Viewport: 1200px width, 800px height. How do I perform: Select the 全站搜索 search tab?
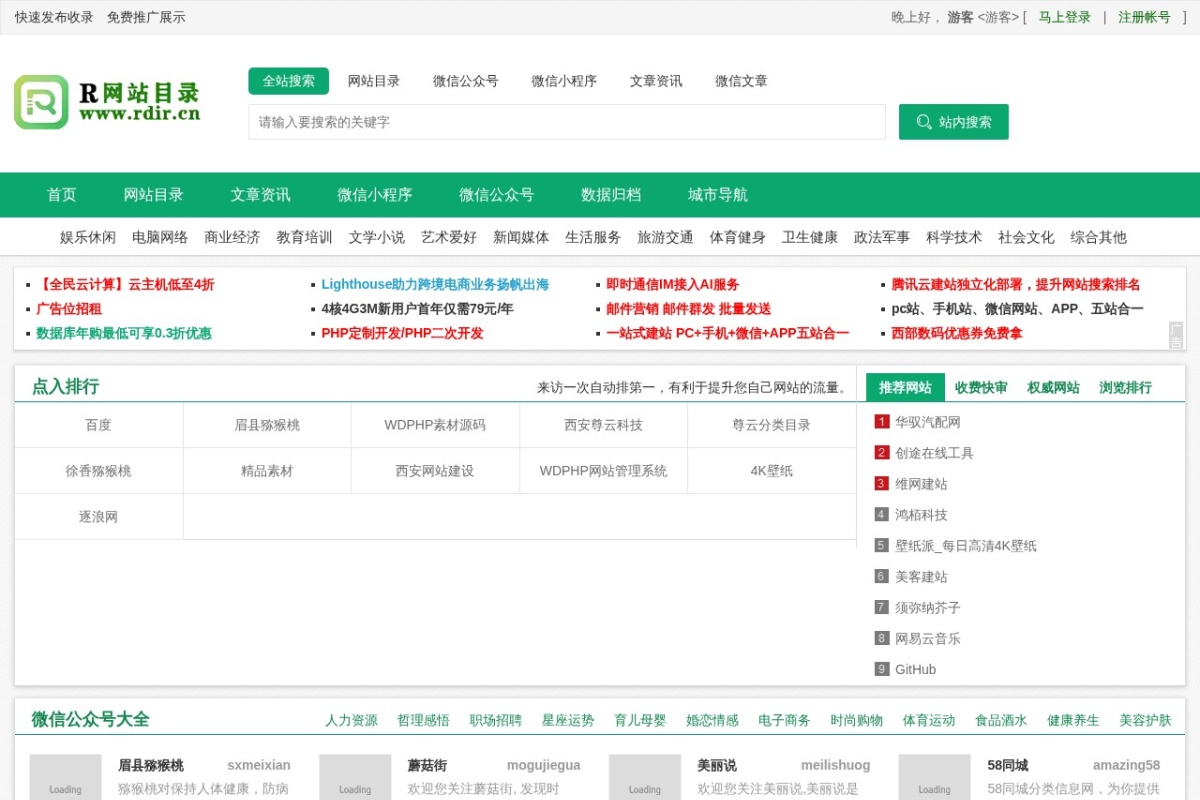click(x=289, y=81)
